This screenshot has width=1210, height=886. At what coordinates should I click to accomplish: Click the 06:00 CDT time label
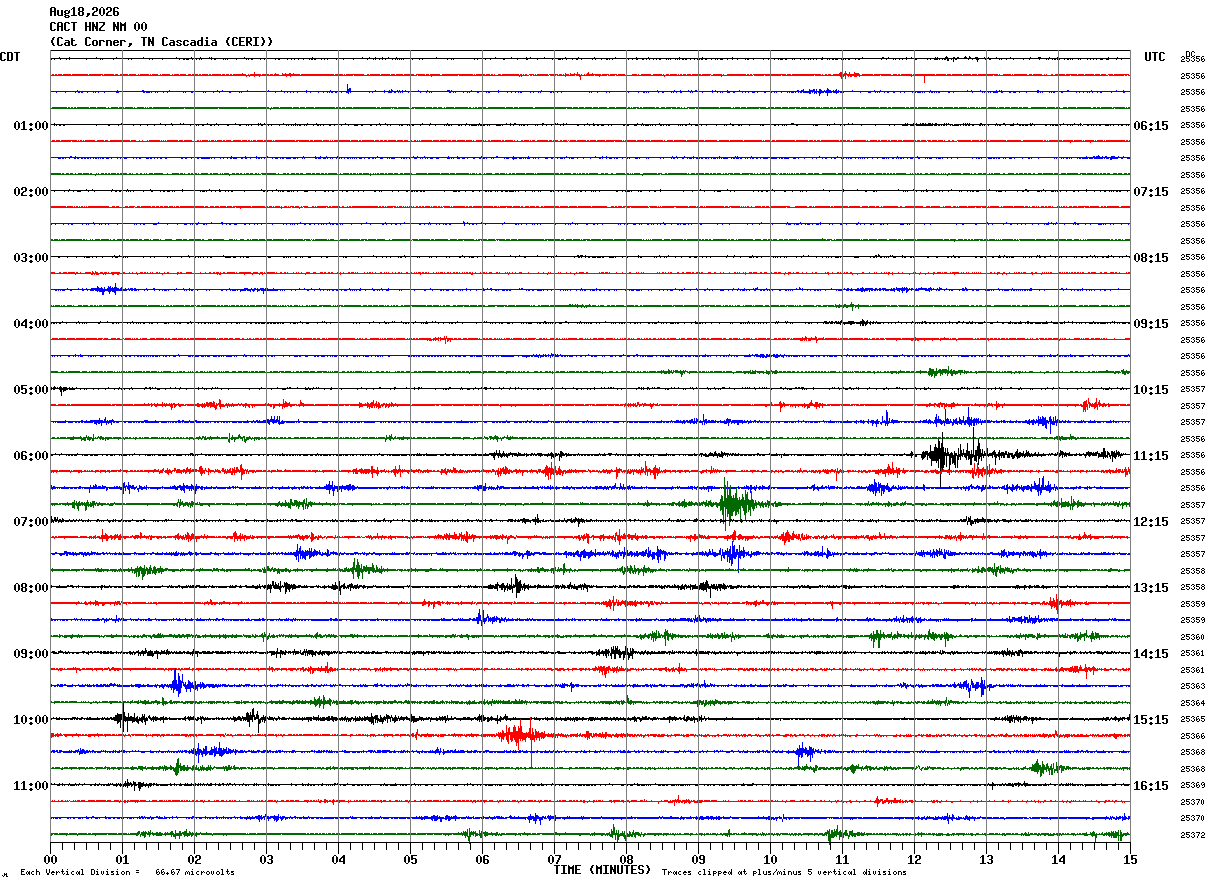point(30,456)
